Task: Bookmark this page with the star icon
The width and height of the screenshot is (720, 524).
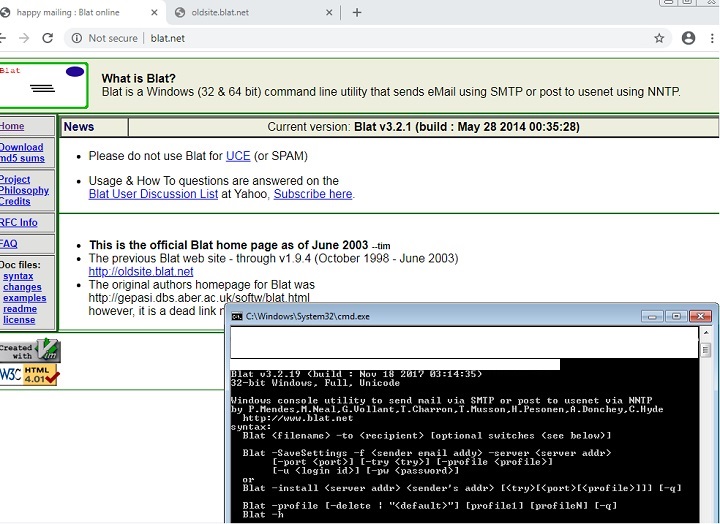Action: [x=659, y=38]
